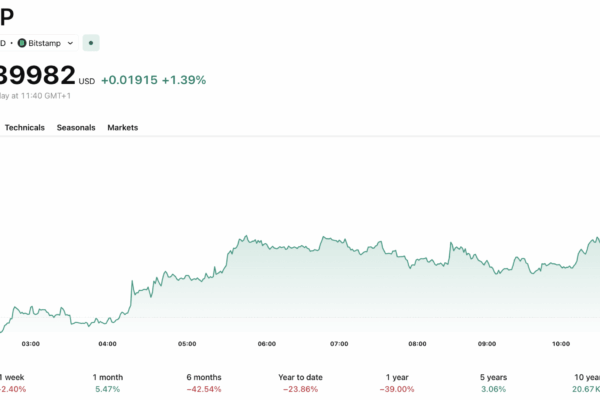Click the green market status dot
This screenshot has height=400, width=600.
[x=91, y=43]
